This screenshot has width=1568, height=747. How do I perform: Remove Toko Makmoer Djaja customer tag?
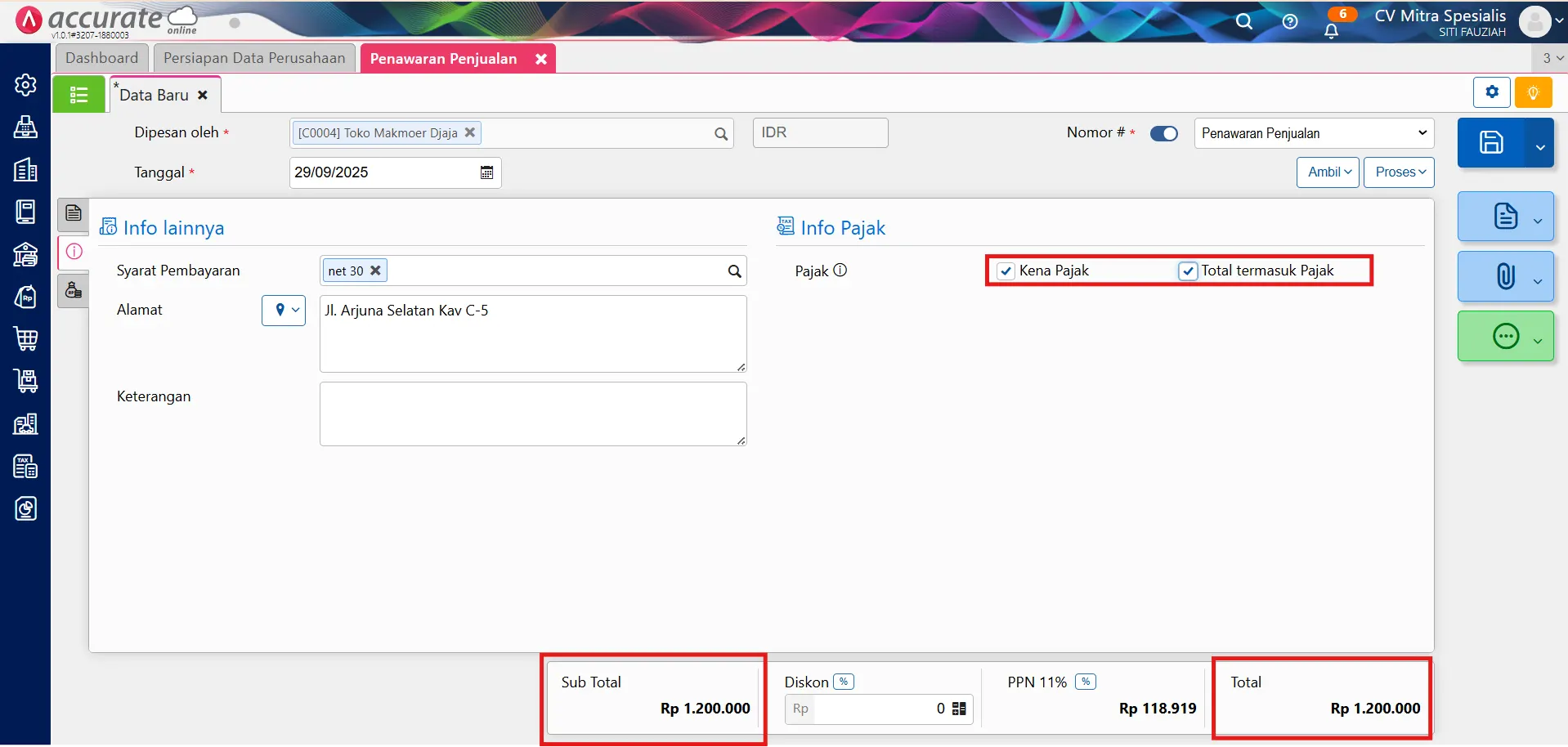pos(470,132)
